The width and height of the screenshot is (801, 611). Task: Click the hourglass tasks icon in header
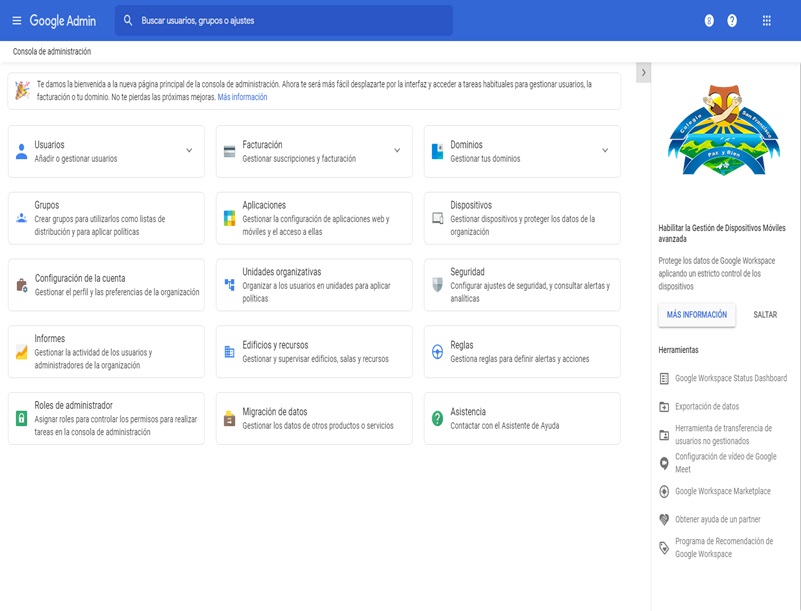709,20
